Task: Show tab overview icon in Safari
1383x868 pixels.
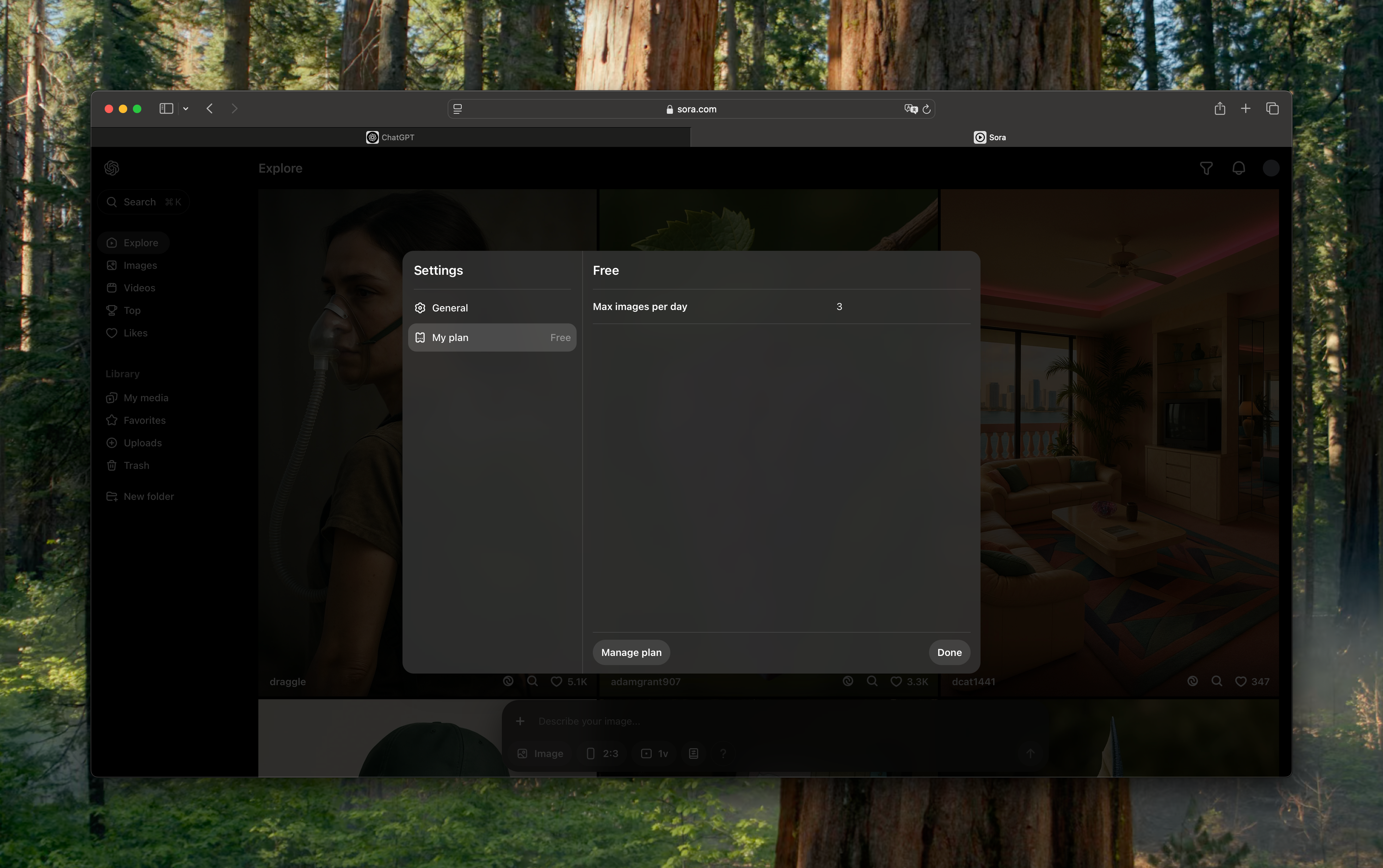Action: (1272, 108)
